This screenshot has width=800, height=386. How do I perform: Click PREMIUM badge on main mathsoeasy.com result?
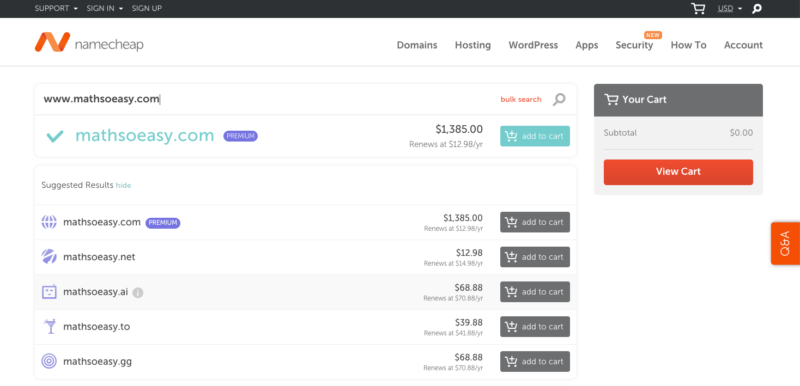[240, 136]
